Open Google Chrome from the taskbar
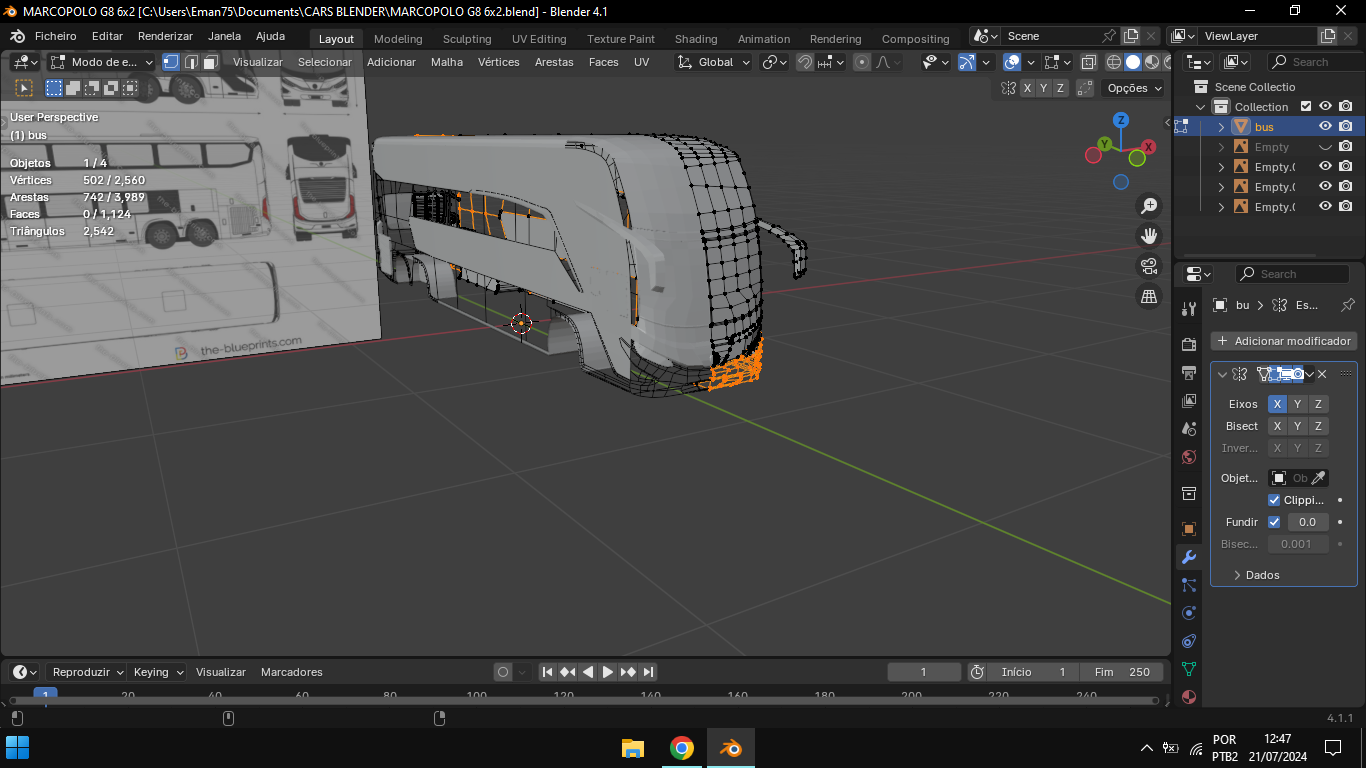Viewport: 1366px width, 768px height. click(682, 748)
